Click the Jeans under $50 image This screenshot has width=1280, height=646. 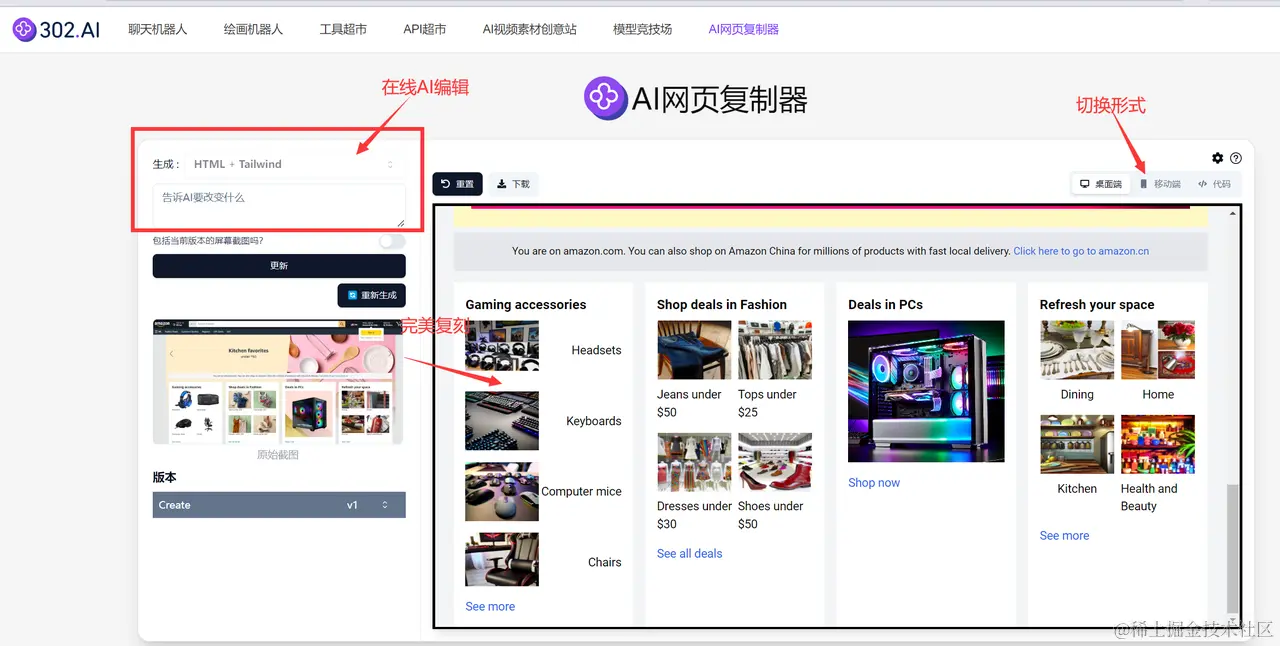click(x=694, y=350)
